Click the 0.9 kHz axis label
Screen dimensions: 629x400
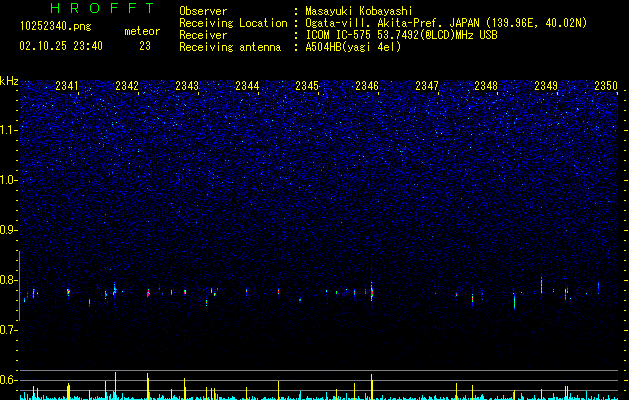pos(9,230)
